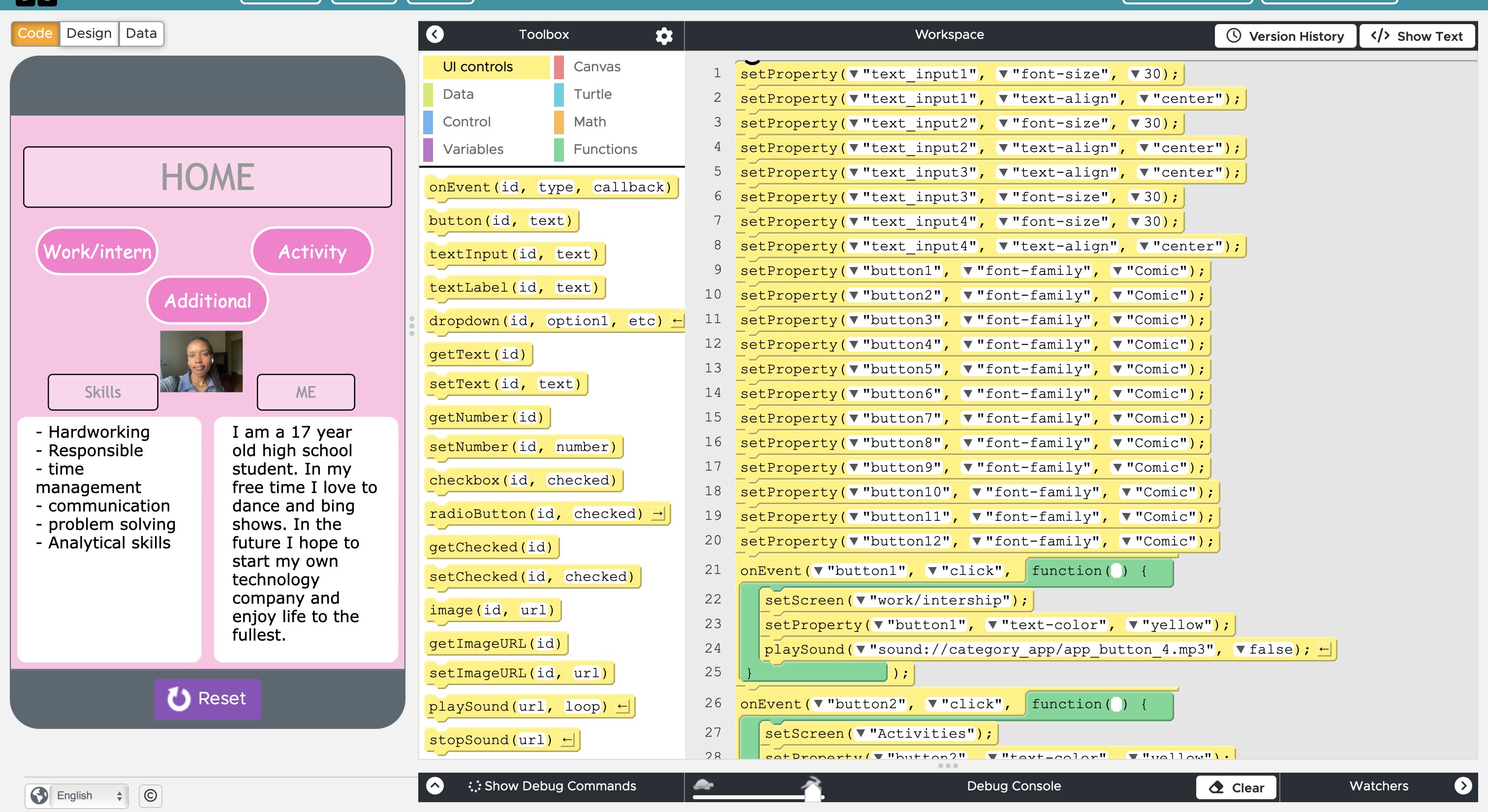Expand Watchers panel arrow
Viewport: 1488px width, 812px height.
click(x=1462, y=785)
